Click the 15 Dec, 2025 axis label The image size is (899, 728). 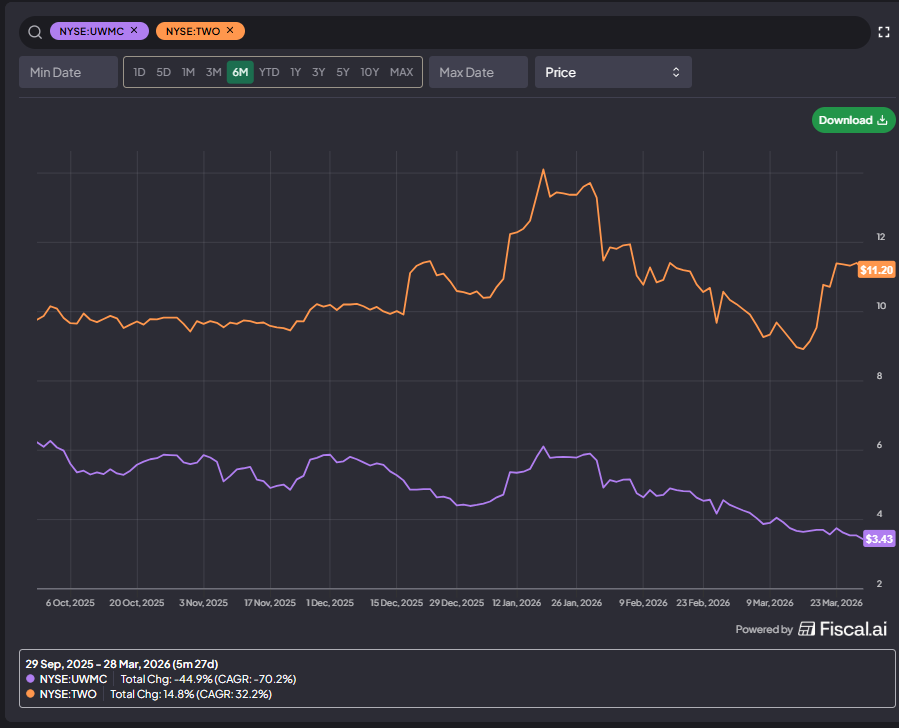coord(396,603)
